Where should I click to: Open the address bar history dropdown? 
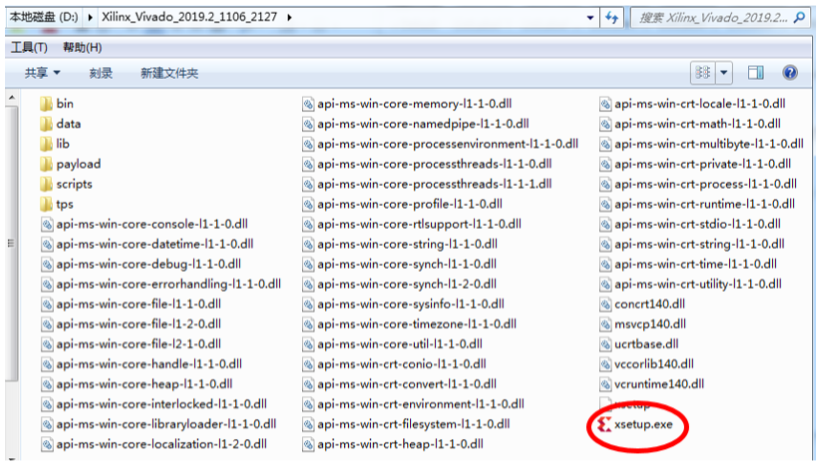point(590,18)
